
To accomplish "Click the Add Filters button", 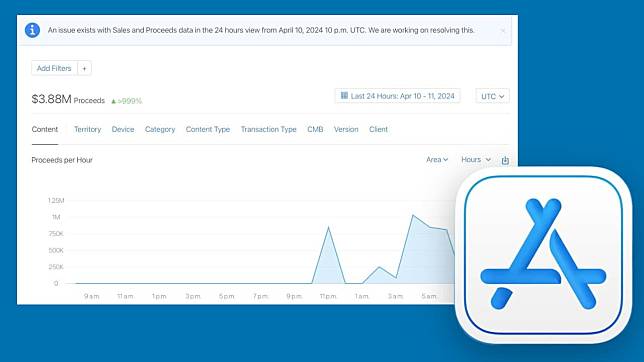I will click(54, 68).
